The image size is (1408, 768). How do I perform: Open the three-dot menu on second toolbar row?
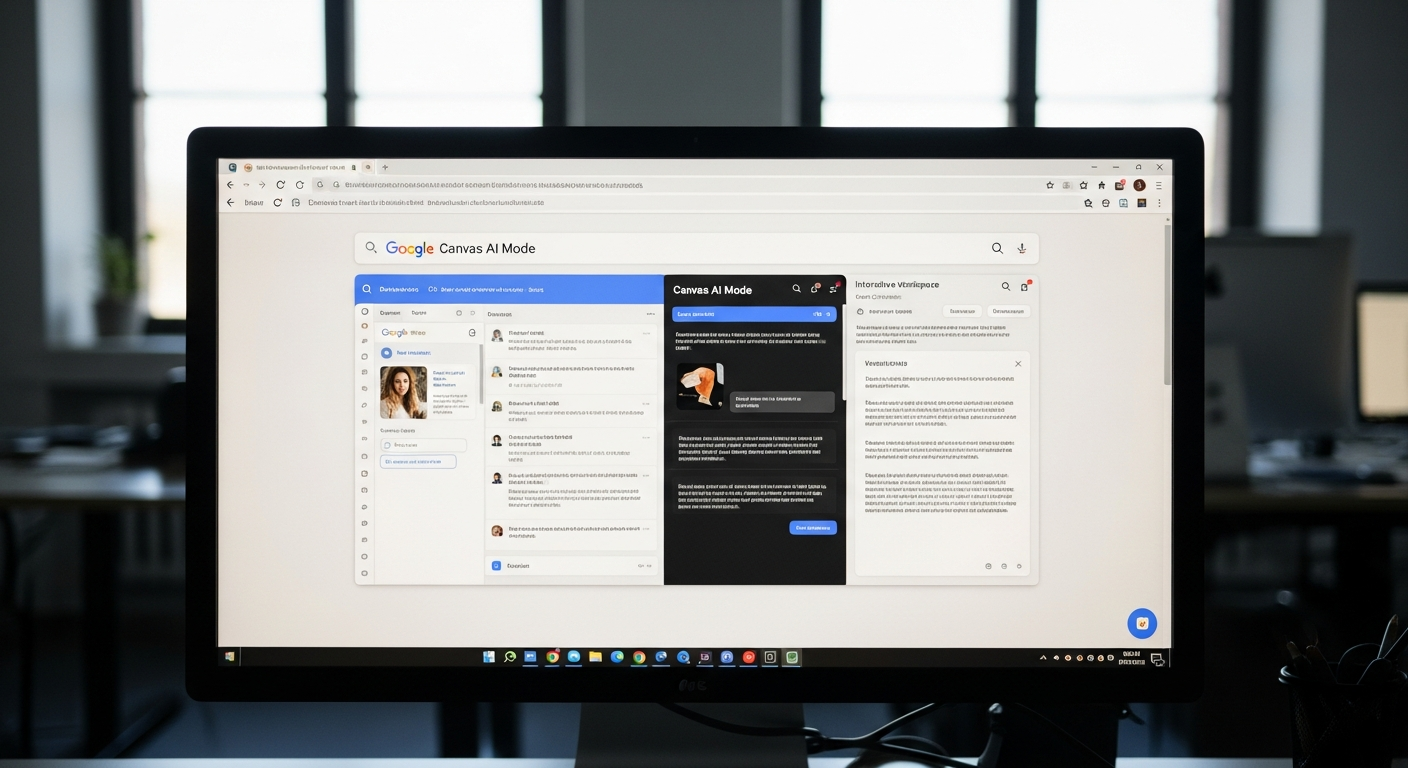[1159, 203]
